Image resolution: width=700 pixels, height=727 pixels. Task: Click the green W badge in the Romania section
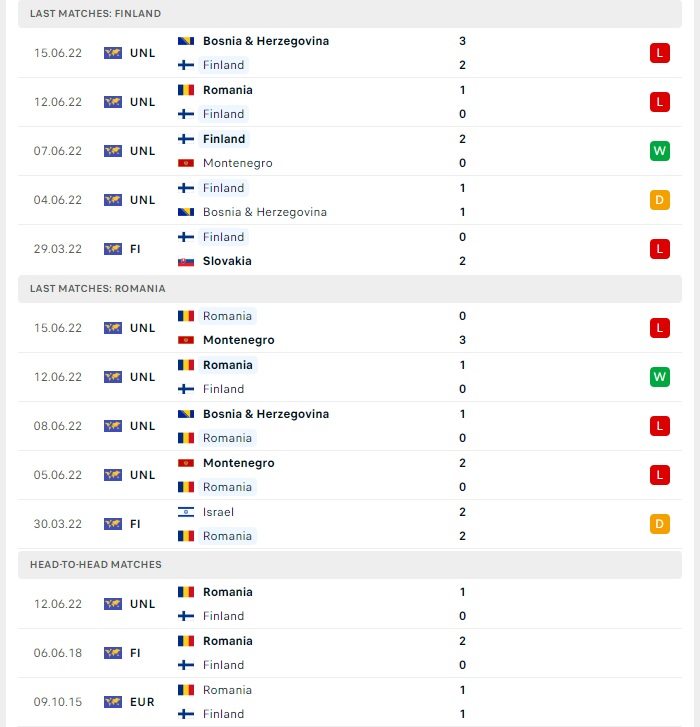(x=660, y=376)
